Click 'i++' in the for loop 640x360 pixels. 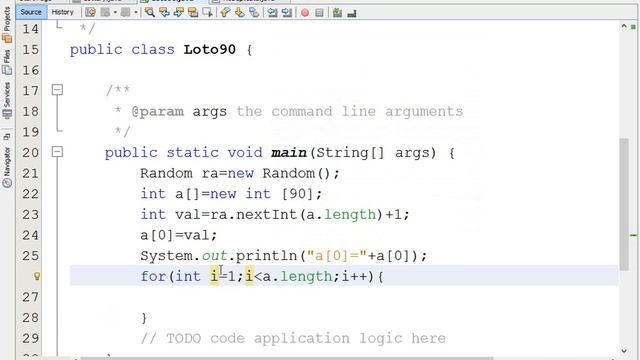pos(355,276)
